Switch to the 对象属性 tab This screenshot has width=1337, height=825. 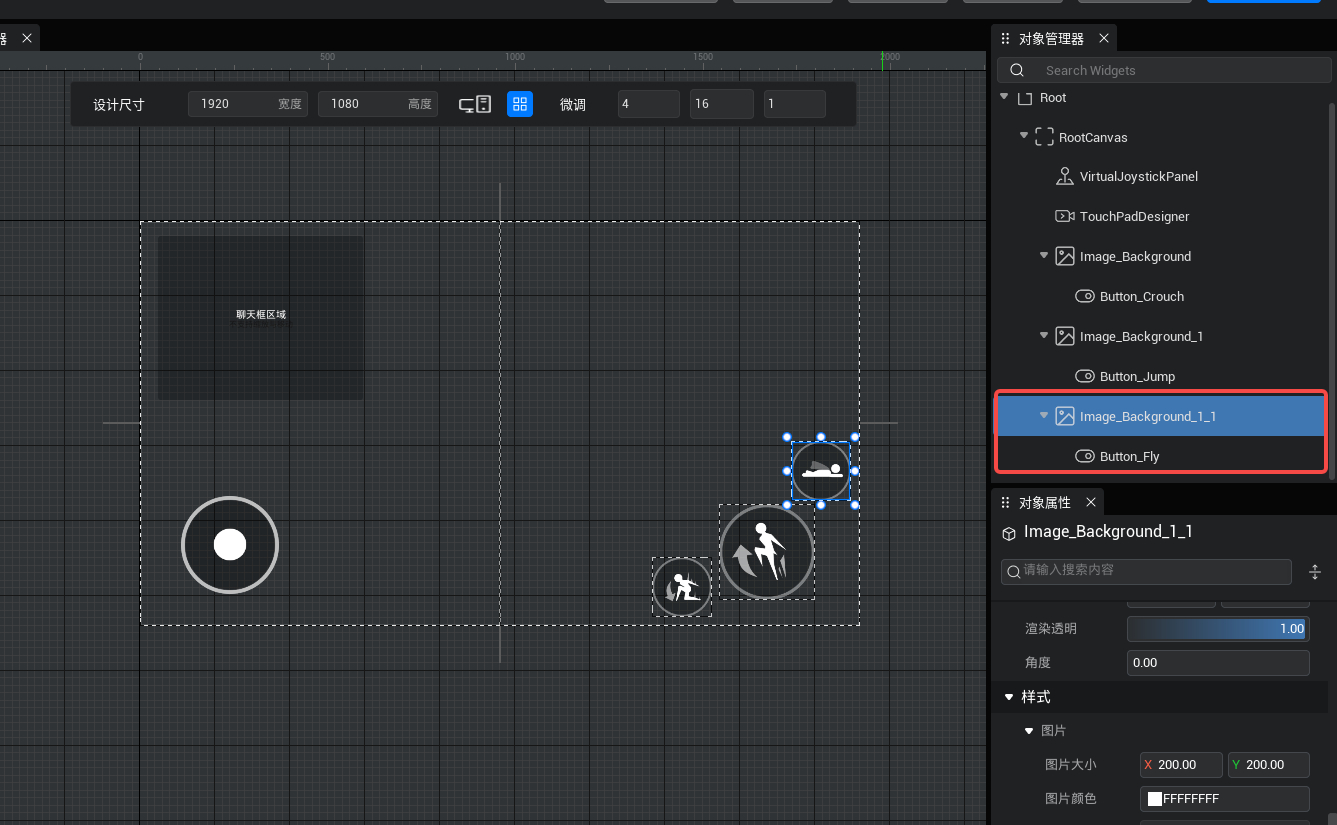pos(1045,502)
